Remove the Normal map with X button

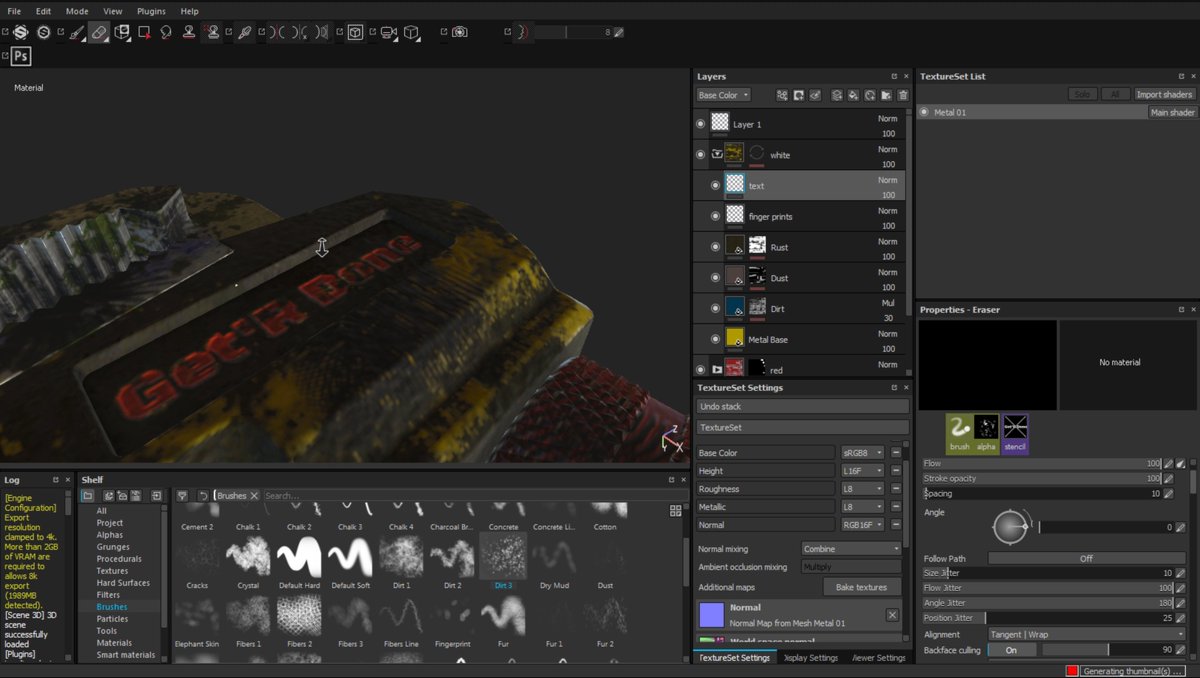click(892, 615)
